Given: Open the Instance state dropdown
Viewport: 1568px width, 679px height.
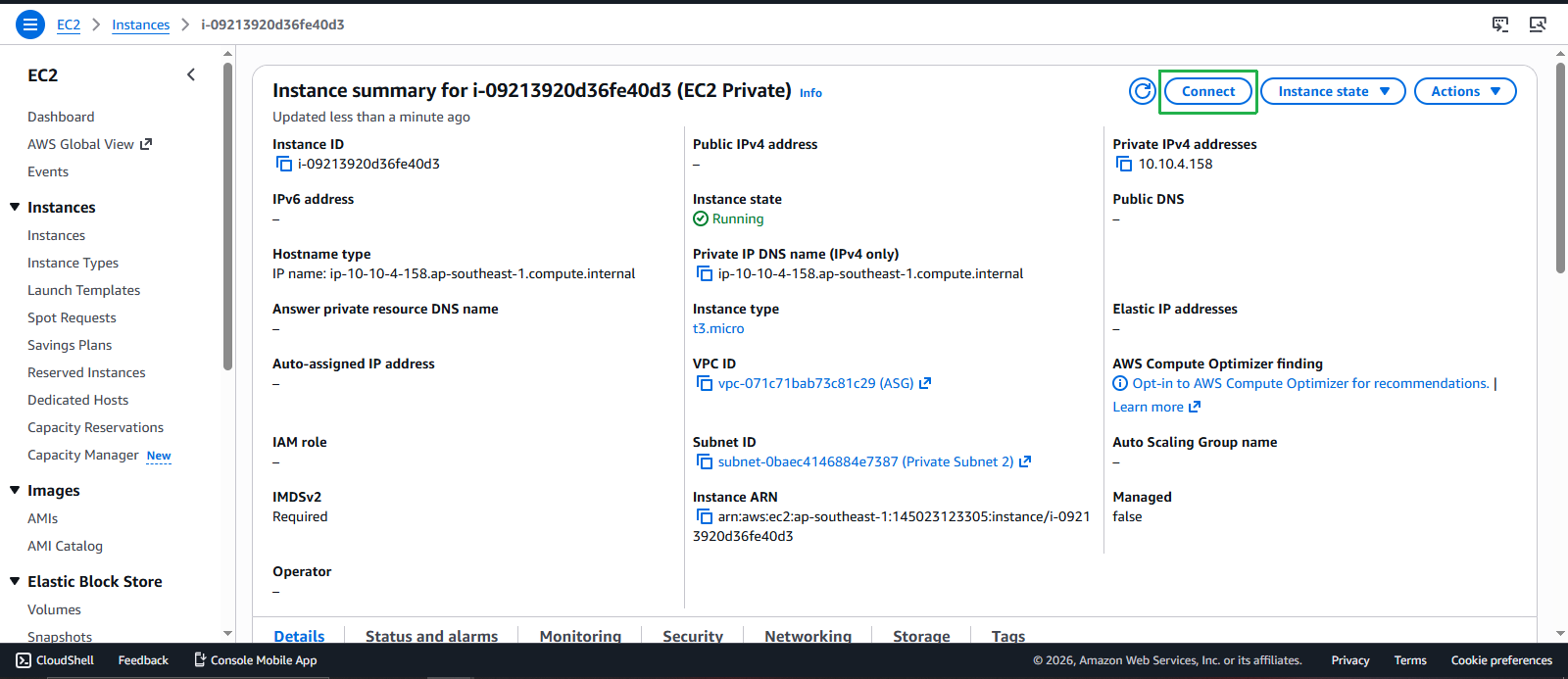Looking at the screenshot, I should pyautogui.click(x=1333, y=91).
